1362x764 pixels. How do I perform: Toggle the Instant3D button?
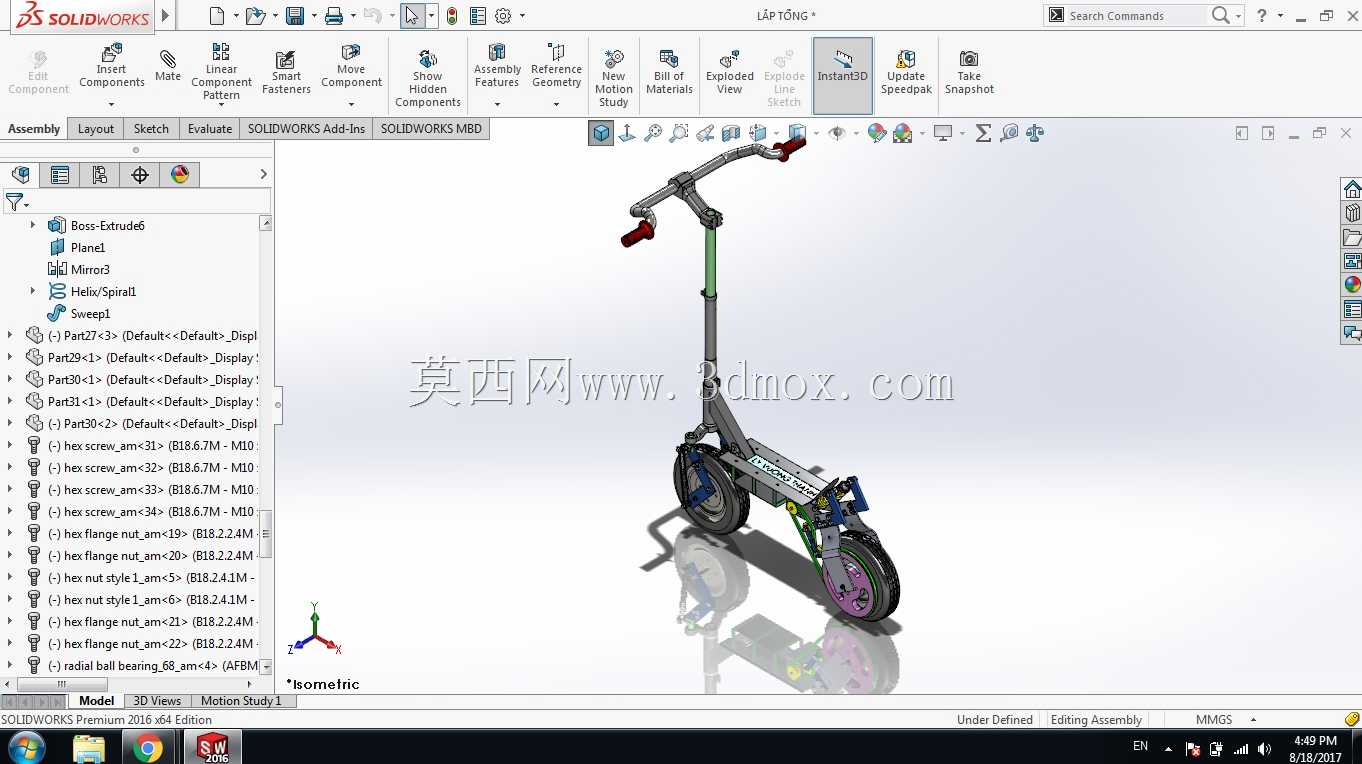pyautogui.click(x=843, y=76)
